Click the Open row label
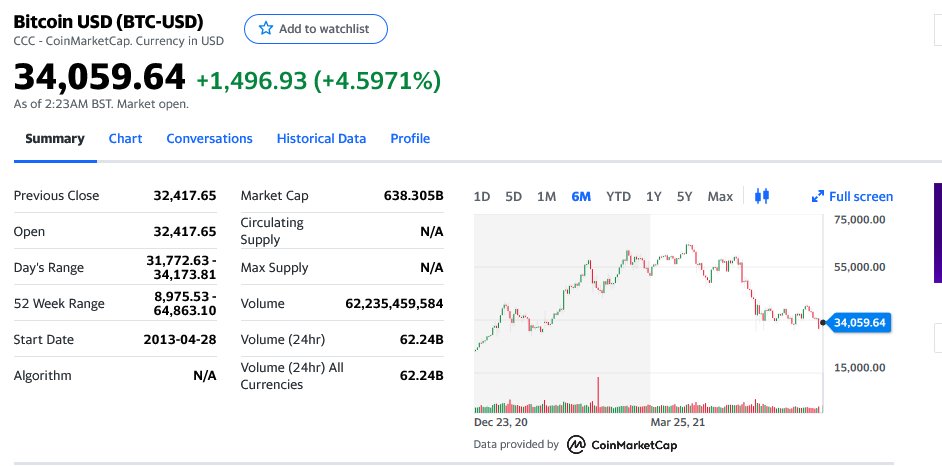 29,231
